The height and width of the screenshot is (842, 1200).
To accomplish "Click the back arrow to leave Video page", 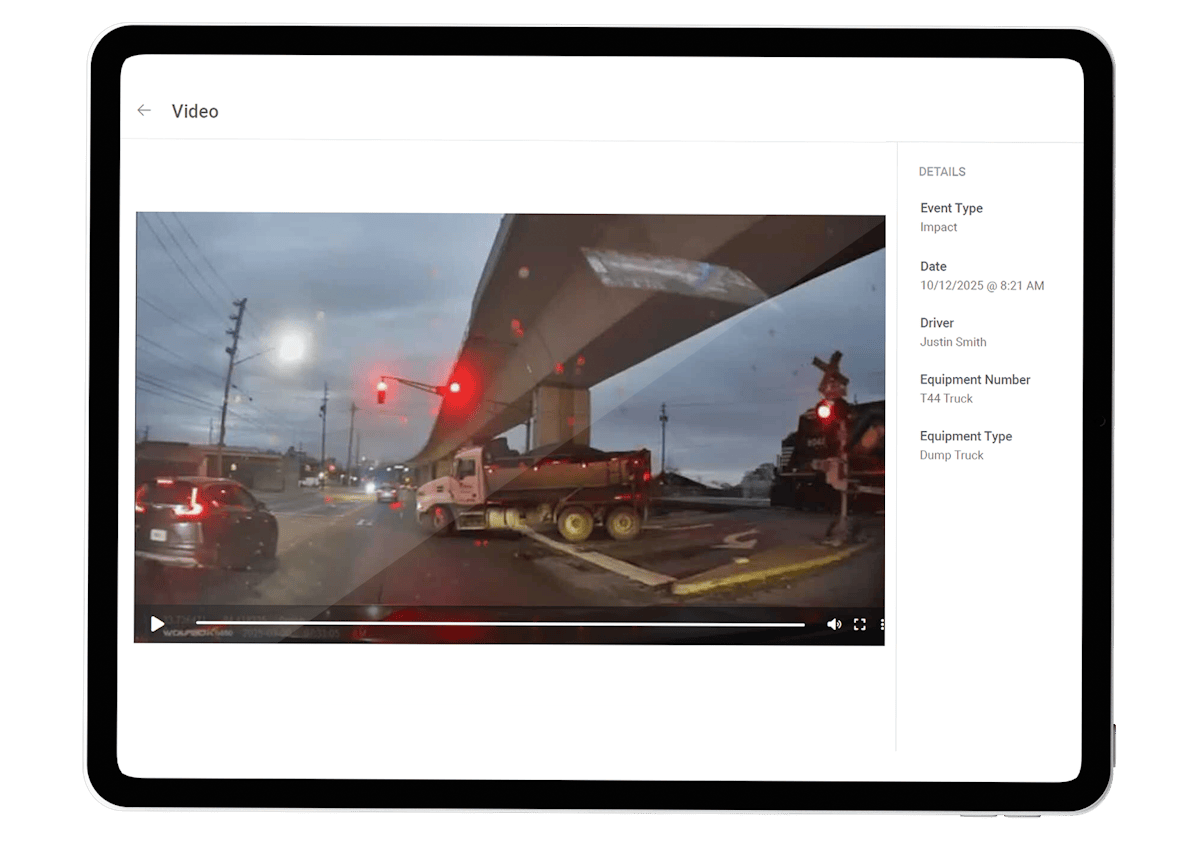I will 144,111.
